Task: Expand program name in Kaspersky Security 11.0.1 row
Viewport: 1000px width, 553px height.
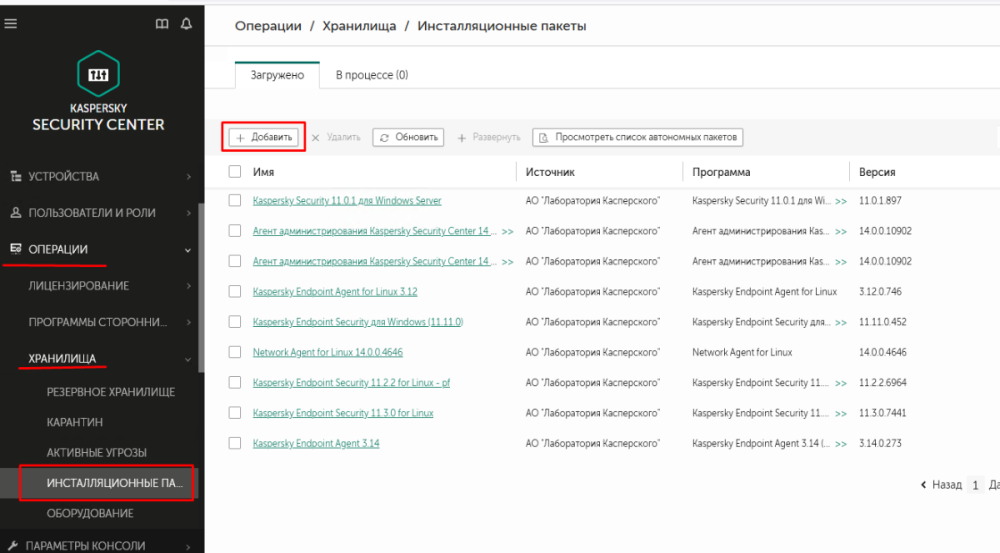Action: point(841,201)
